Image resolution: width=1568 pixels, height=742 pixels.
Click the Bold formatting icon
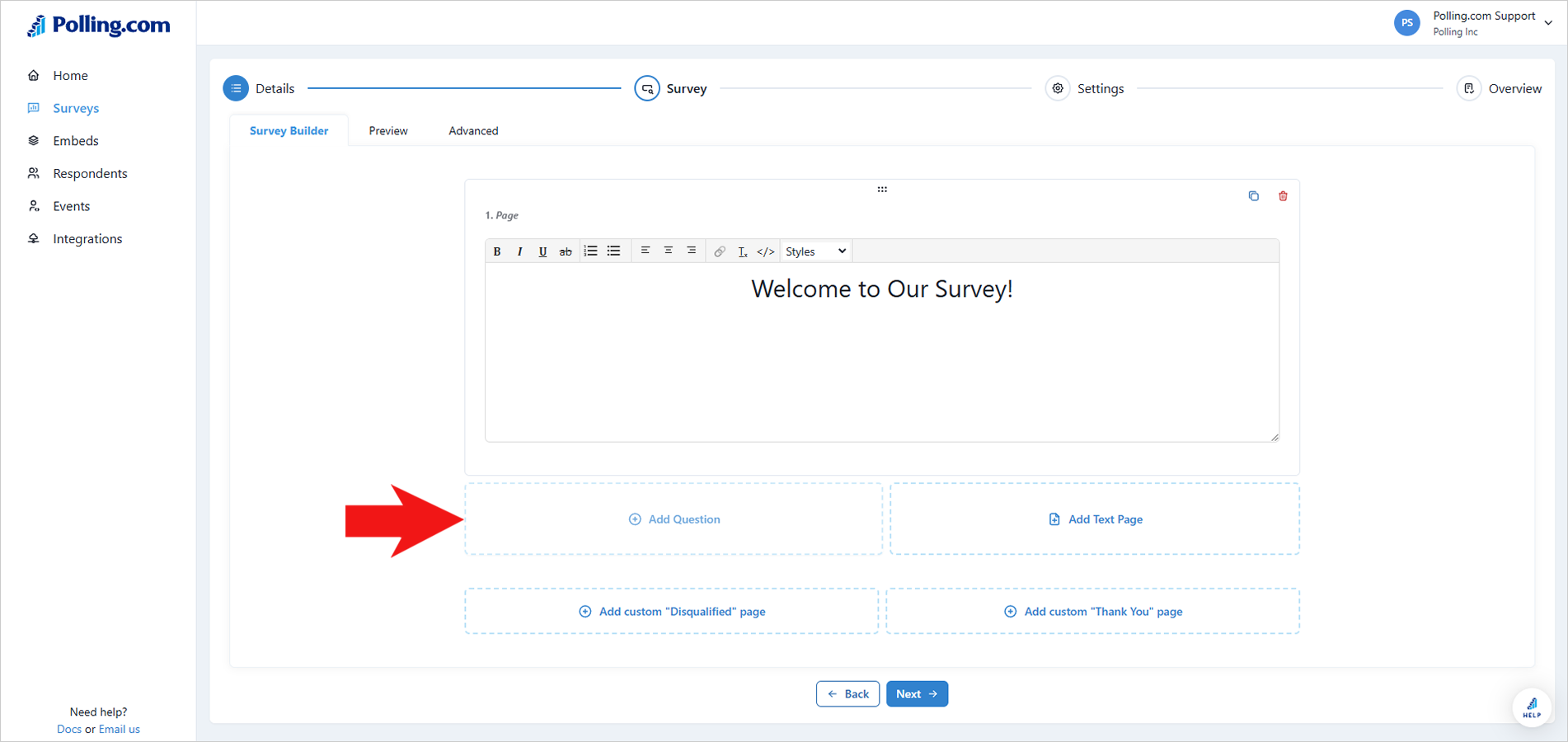coord(497,251)
